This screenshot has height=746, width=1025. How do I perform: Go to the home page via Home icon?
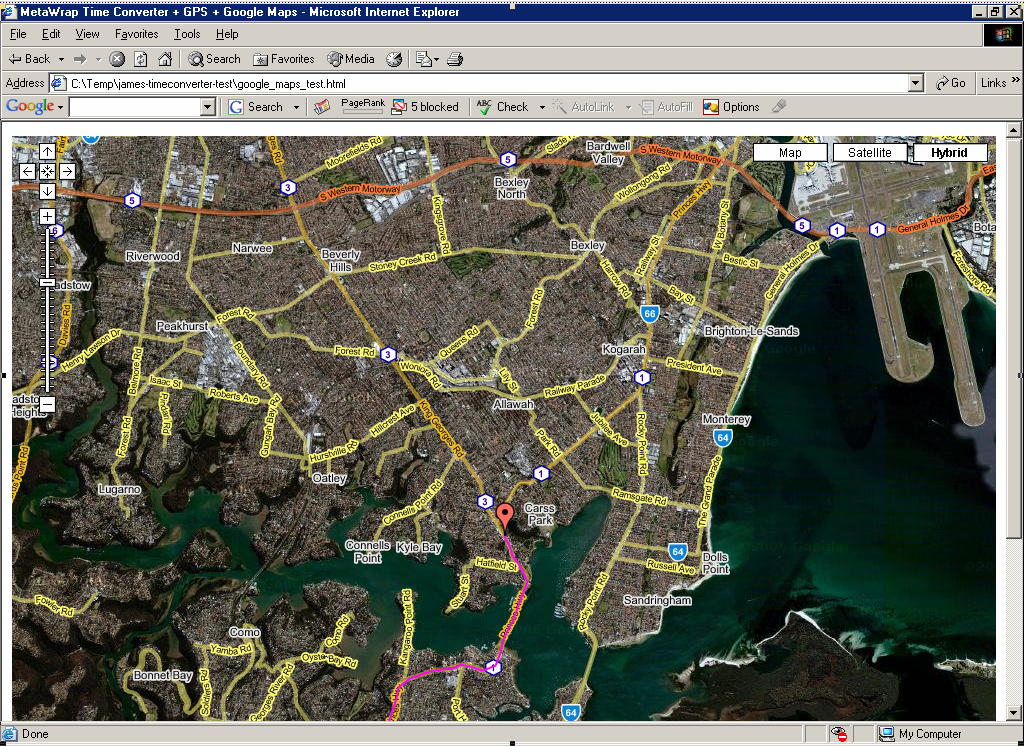[165, 59]
